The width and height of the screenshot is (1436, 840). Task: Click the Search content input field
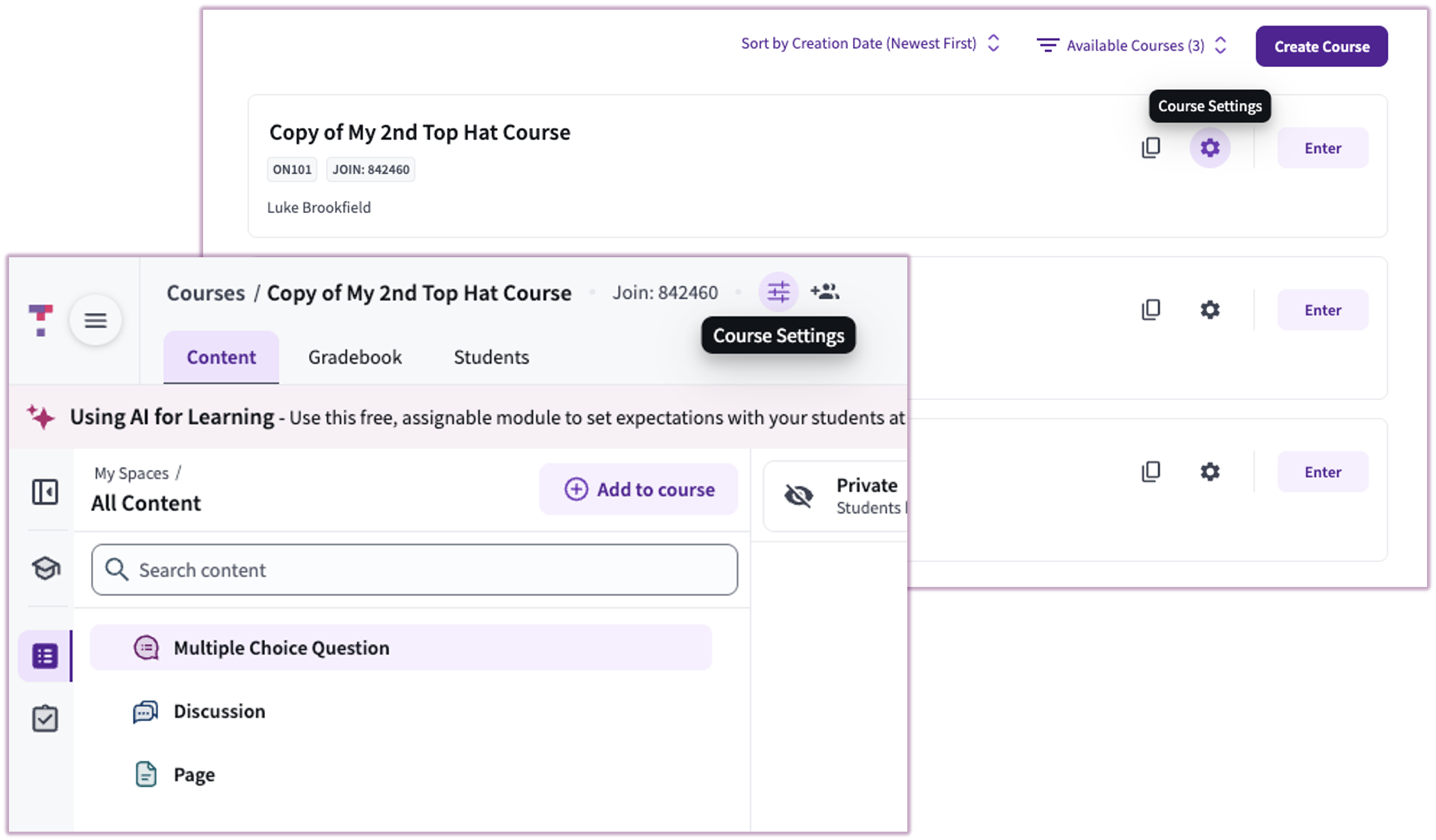pos(414,570)
